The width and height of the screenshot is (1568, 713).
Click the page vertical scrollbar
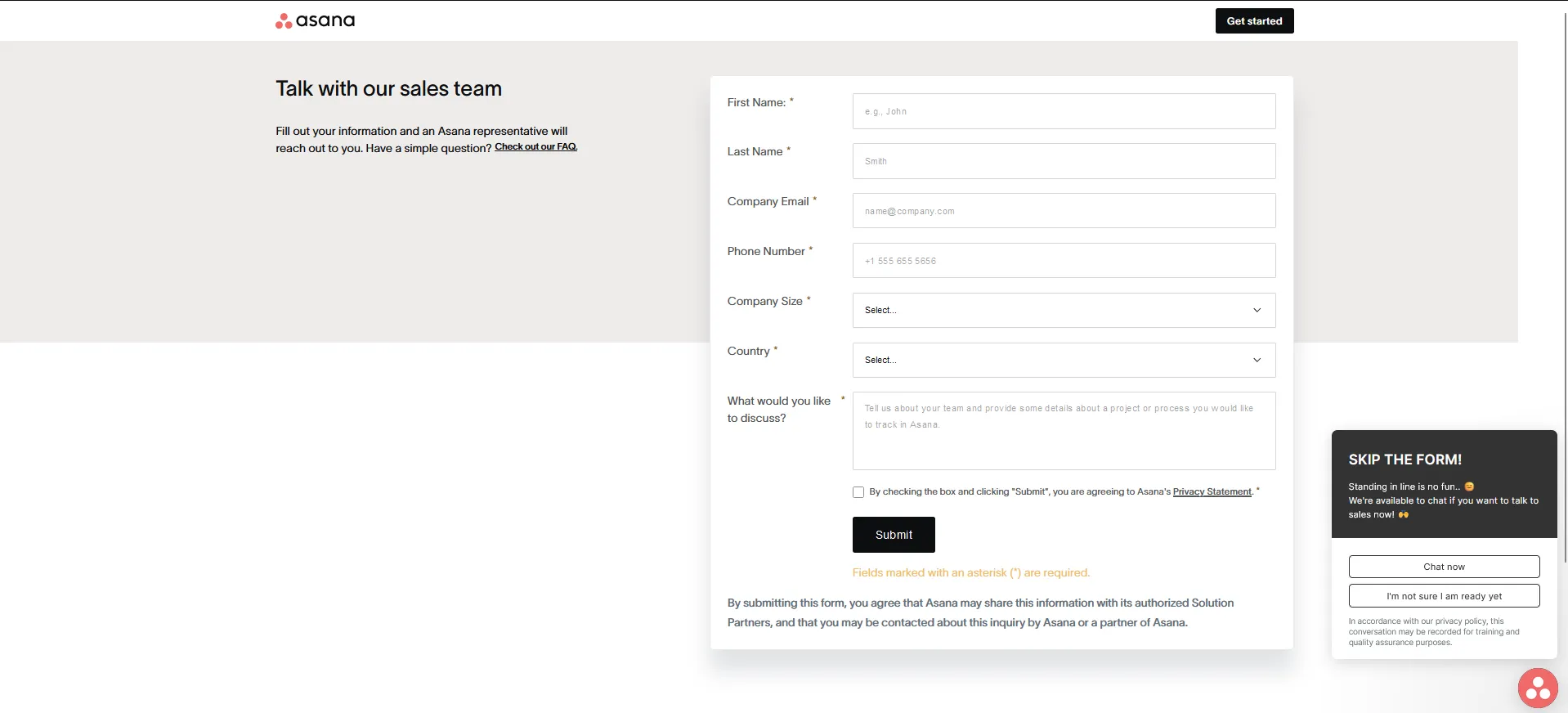(1565, 286)
